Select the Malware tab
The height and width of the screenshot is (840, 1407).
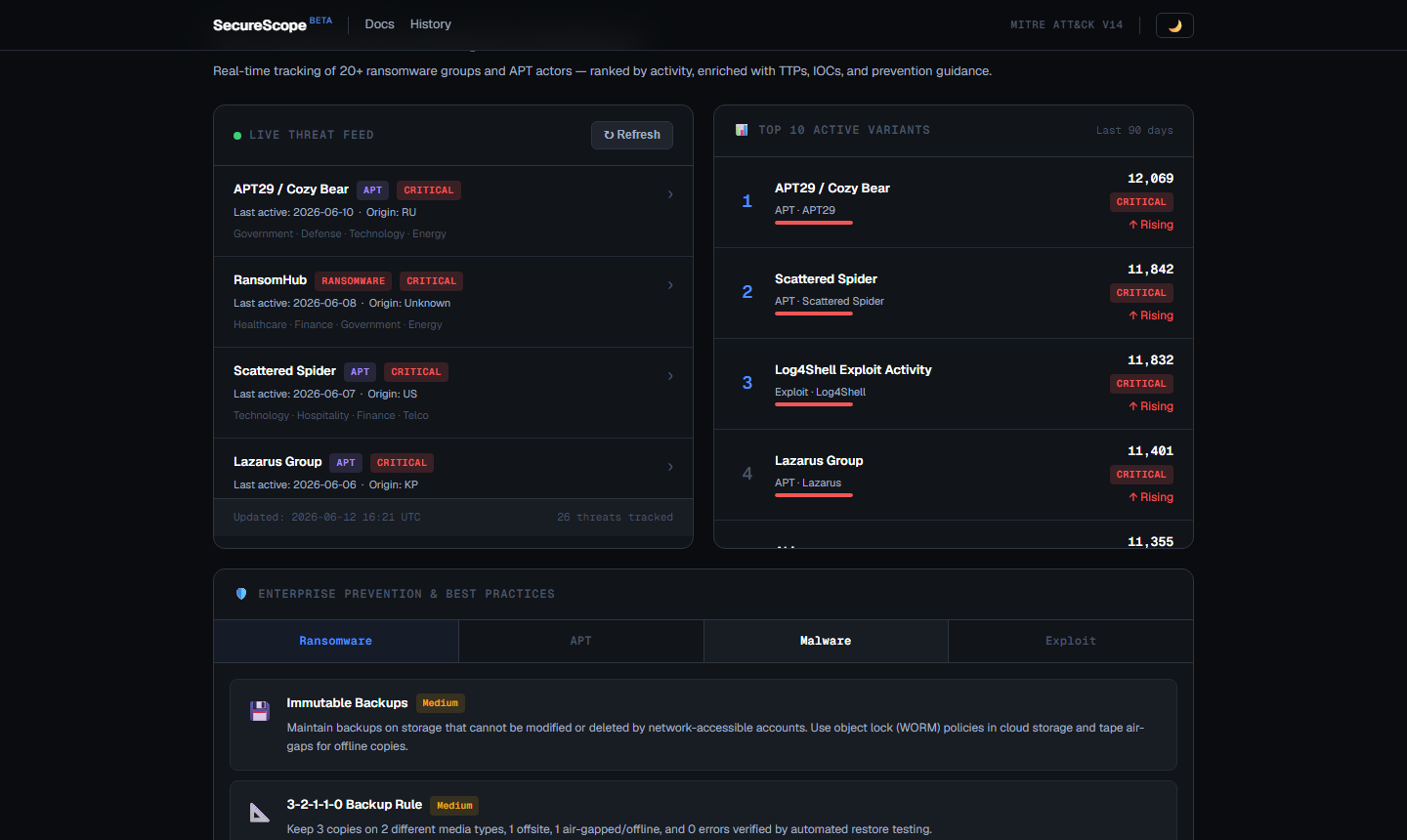click(x=826, y=641)
